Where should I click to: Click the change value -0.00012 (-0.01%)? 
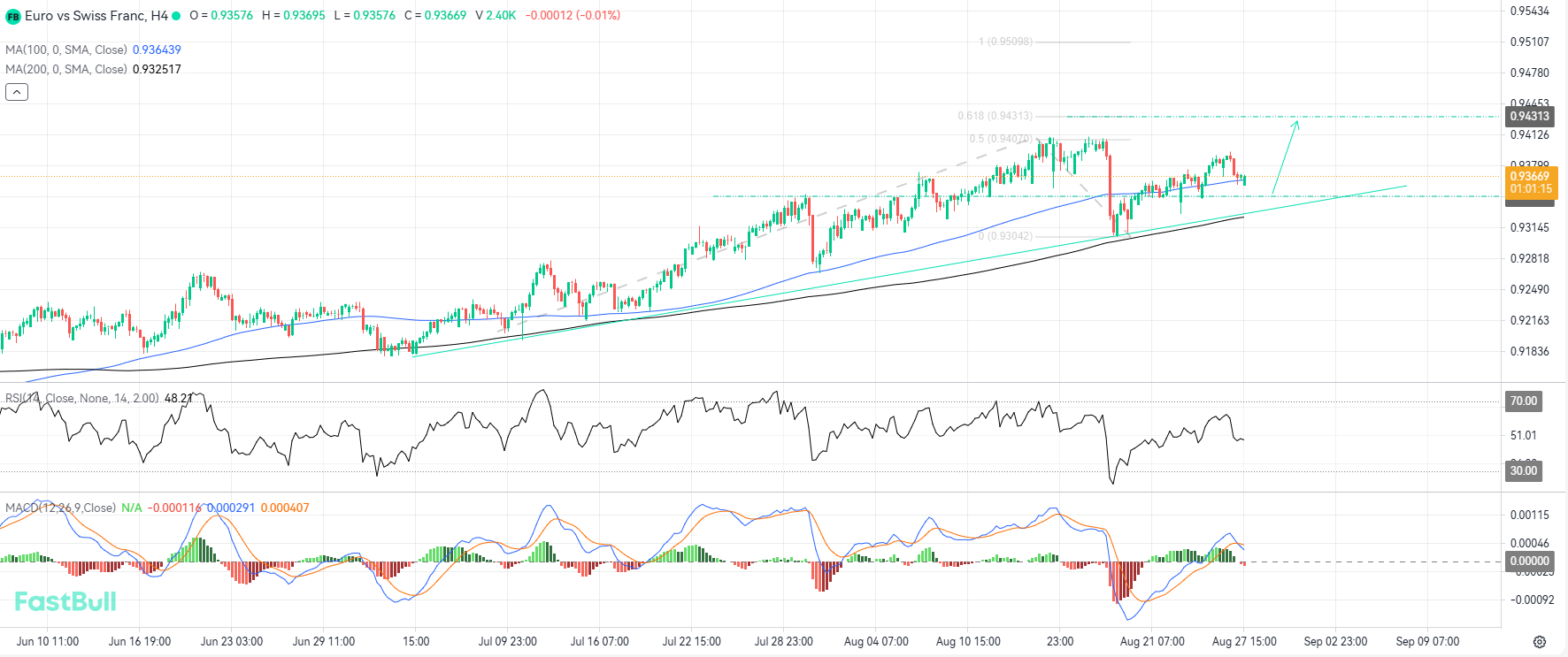[x=573, y=15]
